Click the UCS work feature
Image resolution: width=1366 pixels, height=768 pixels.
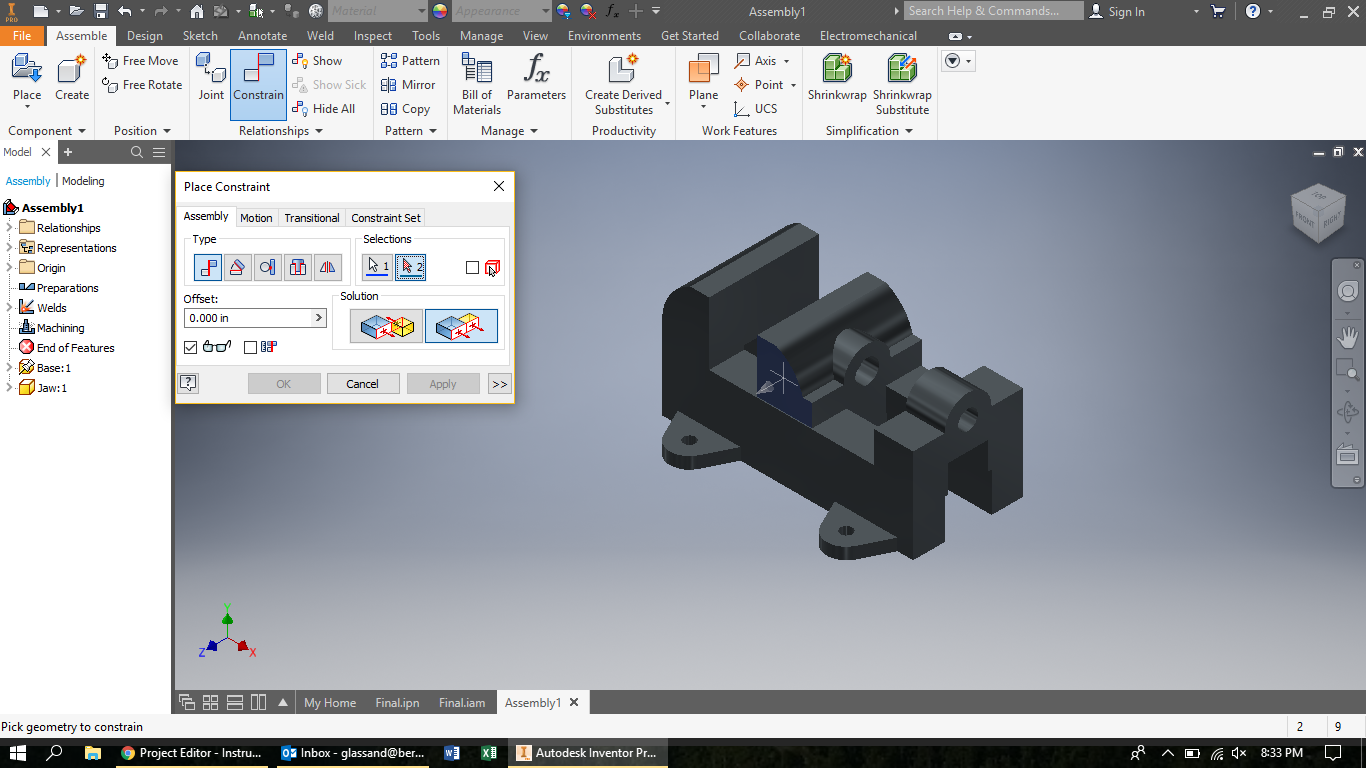click(755, 109)
